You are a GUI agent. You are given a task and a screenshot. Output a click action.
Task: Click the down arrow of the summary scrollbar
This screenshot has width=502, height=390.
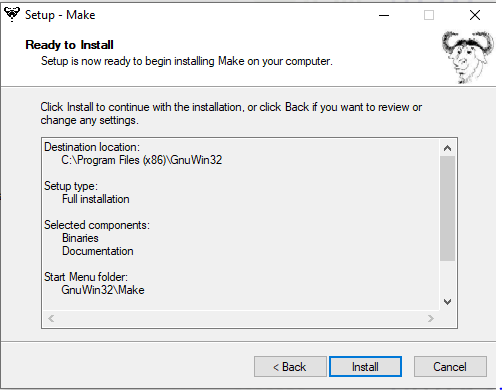coord(447,302)
